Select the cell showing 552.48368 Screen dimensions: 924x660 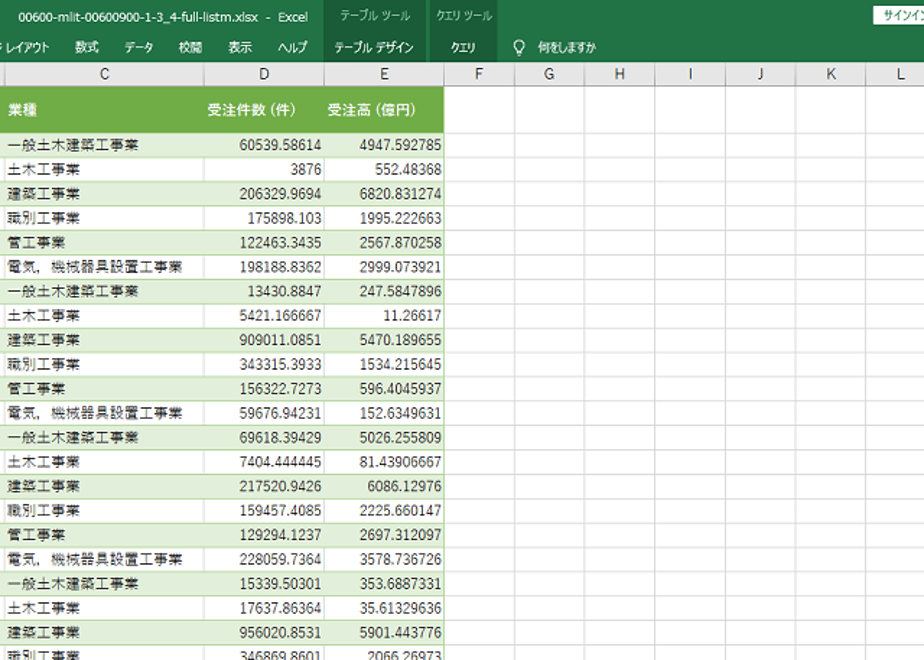tap(384, 170)
